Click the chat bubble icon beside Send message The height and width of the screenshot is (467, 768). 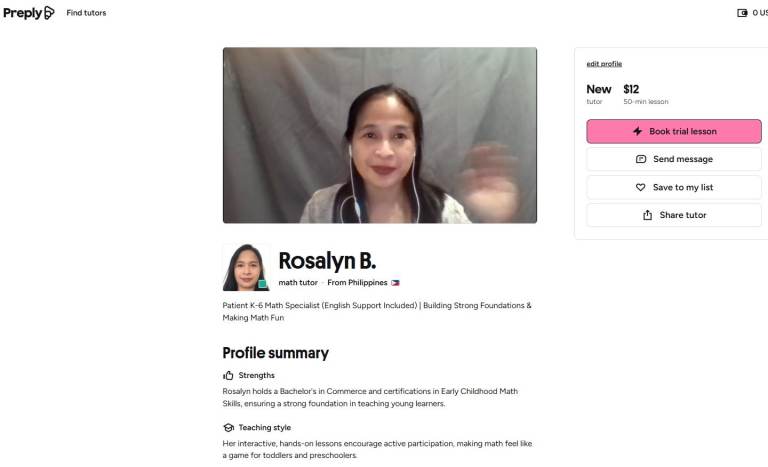(x=641, y=159)
